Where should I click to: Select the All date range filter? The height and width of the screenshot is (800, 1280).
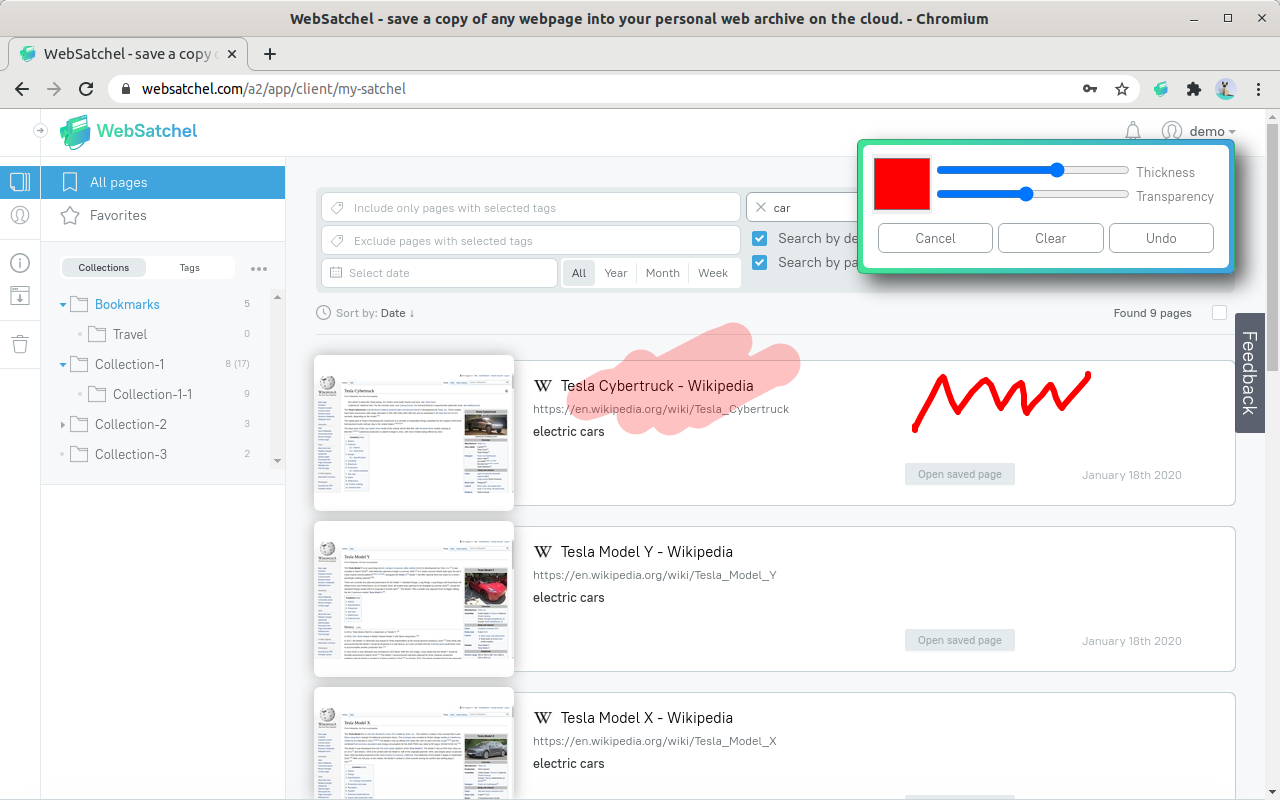[x=579, y=273]
